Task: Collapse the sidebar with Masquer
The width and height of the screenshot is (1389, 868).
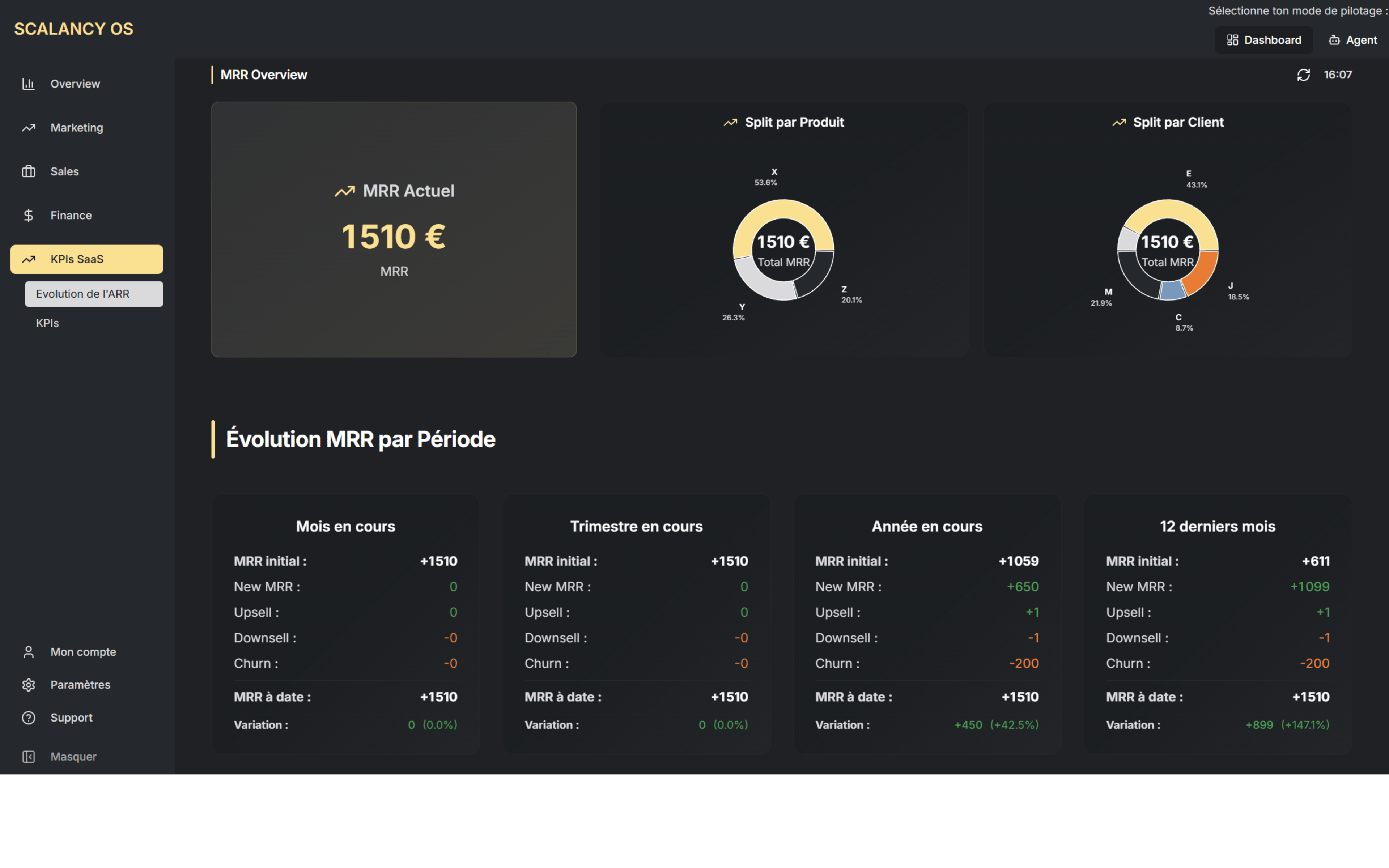Action: pyautogui.click(x=73, y=756)
